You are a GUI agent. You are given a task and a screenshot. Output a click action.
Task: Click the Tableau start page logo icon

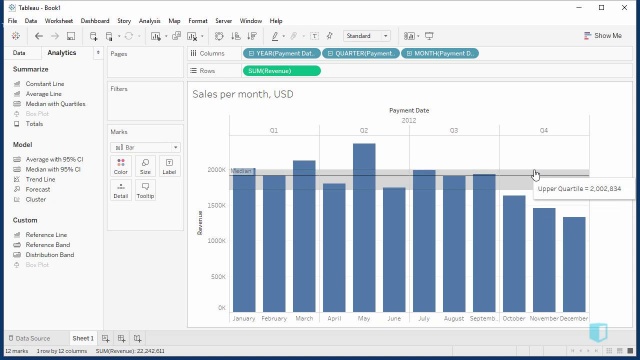pos(16,36)
